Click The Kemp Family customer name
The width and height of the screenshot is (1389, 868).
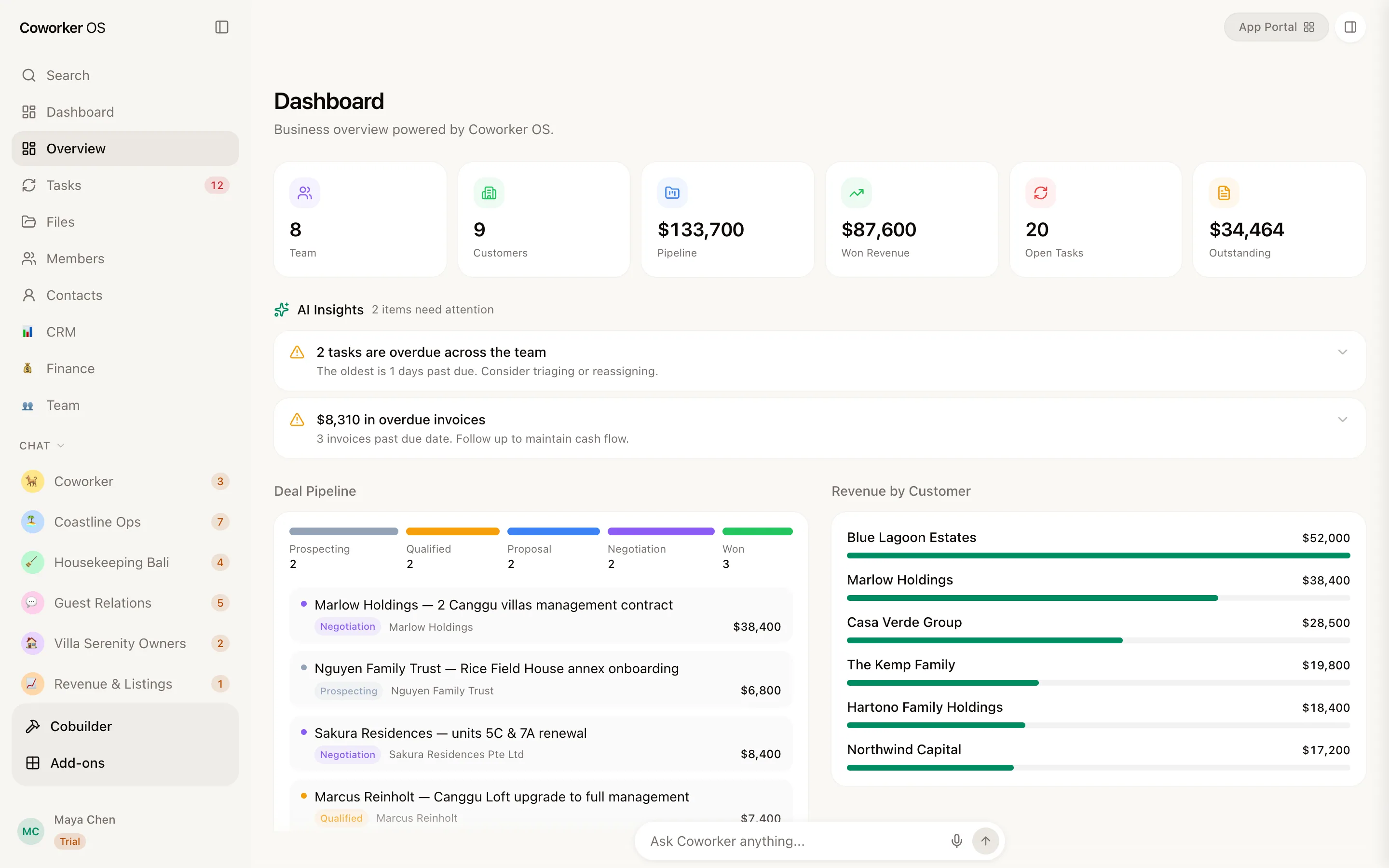[900, 665]
